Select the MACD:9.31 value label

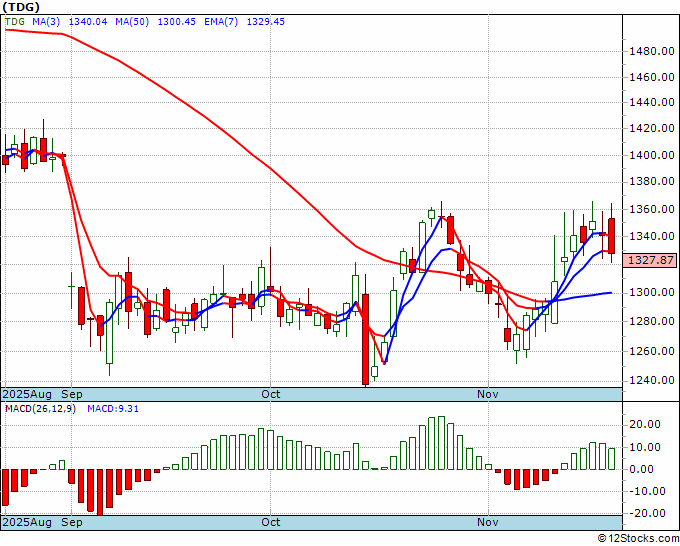tap(113, 409)
